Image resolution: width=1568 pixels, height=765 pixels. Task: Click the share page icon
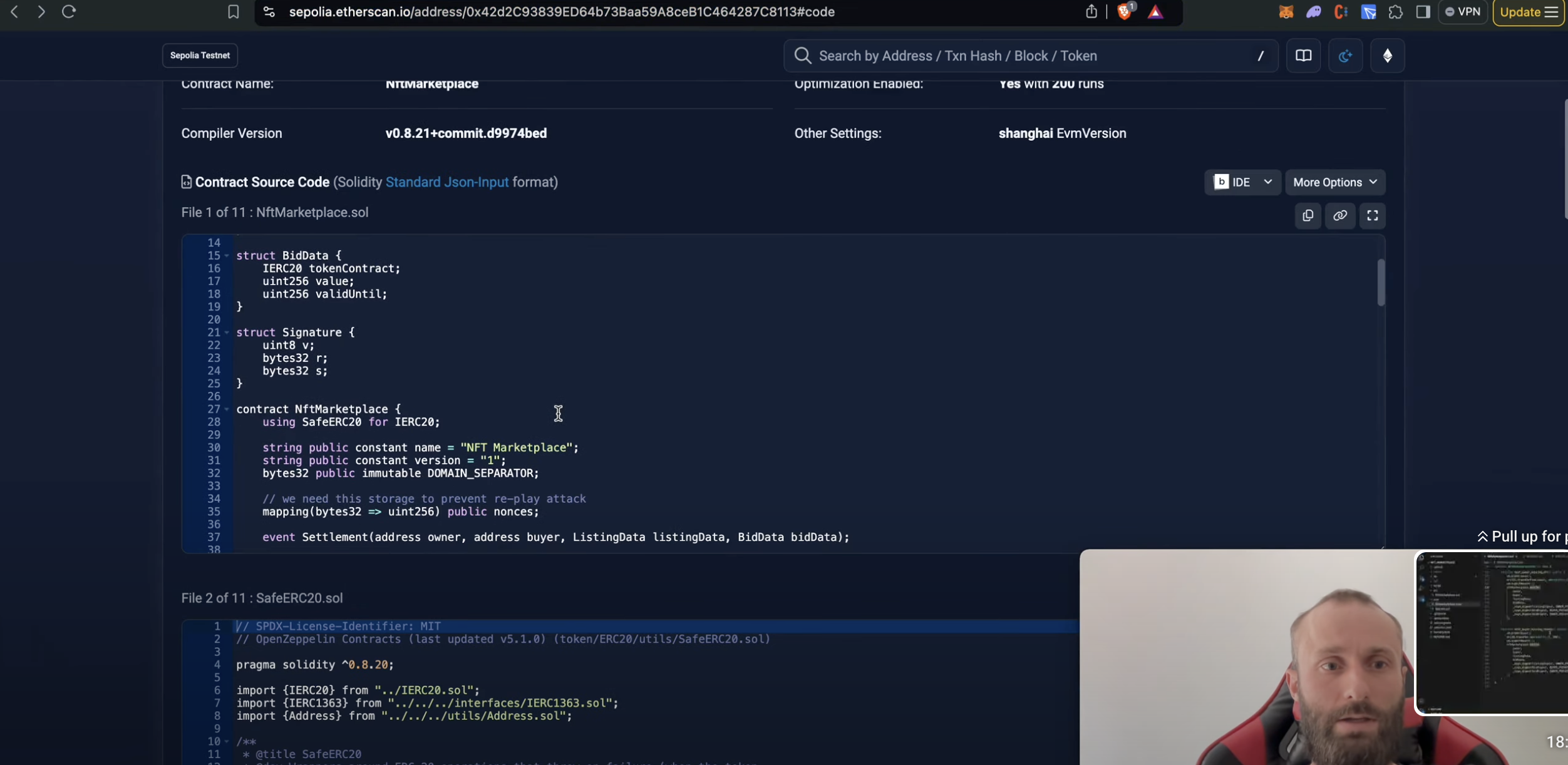click(1091, 11)
